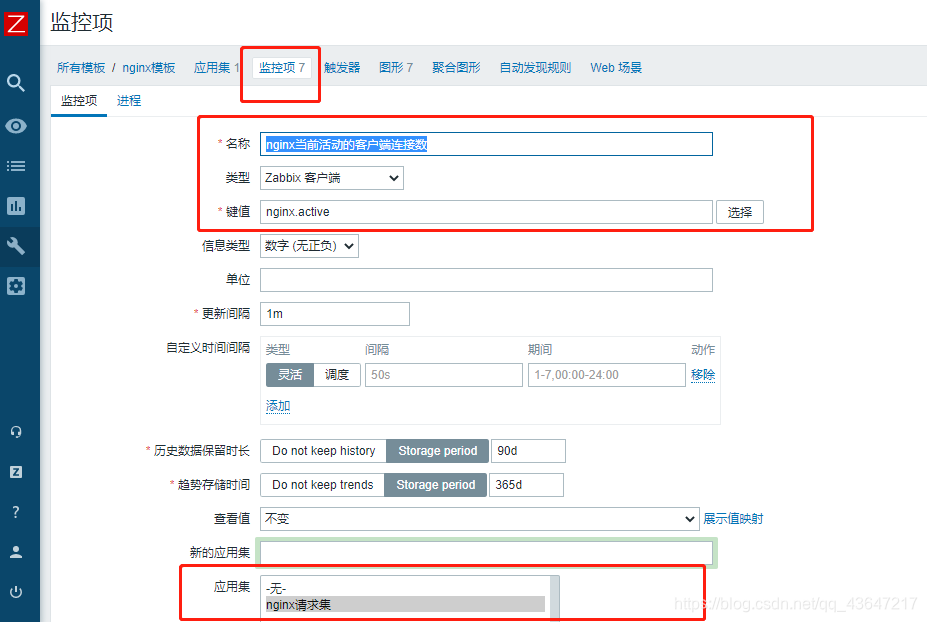Click the 应用集 list scrollbar
Screen dimensions: 927x622
click(555, 598)
